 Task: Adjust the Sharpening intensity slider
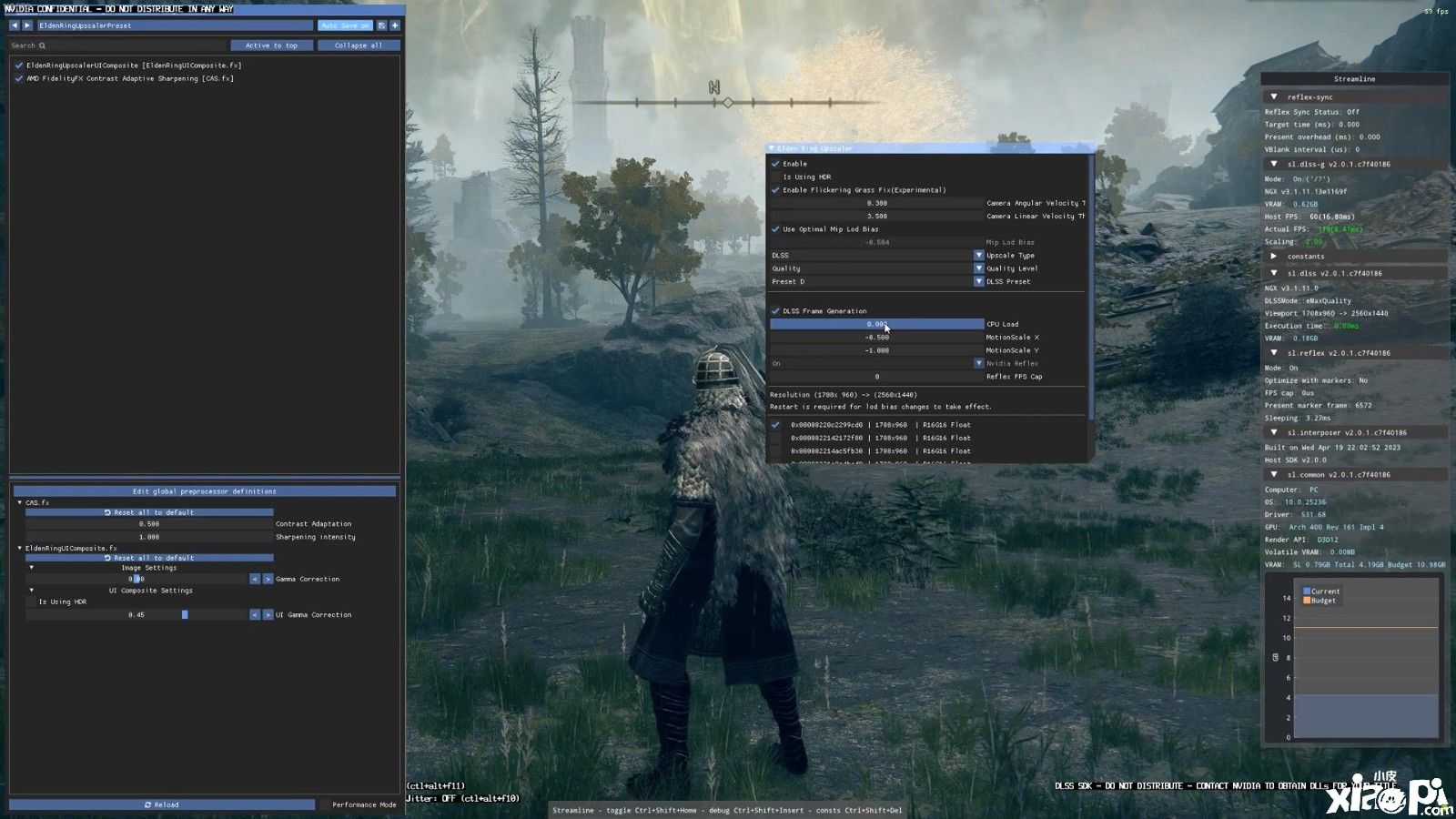pyautogui.click(x=149, y=537)
